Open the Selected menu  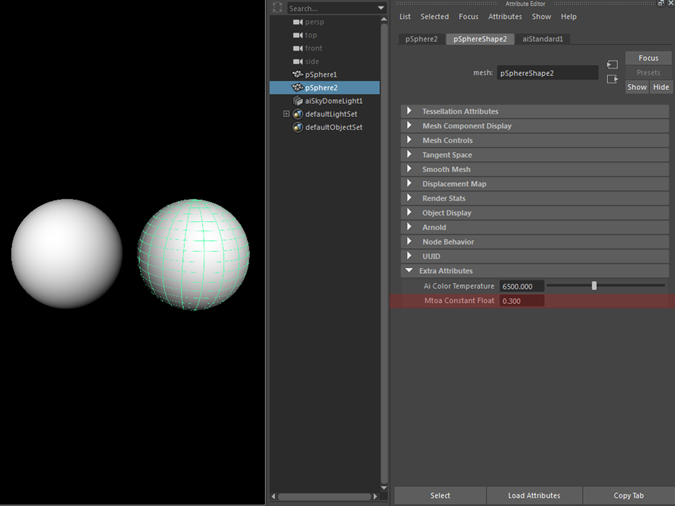(x=434, y=16)
